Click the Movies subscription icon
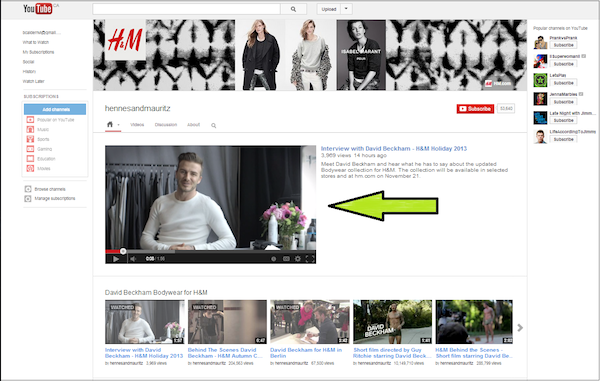The width and height of the screenshot is (600, 381). click(30, 168)
